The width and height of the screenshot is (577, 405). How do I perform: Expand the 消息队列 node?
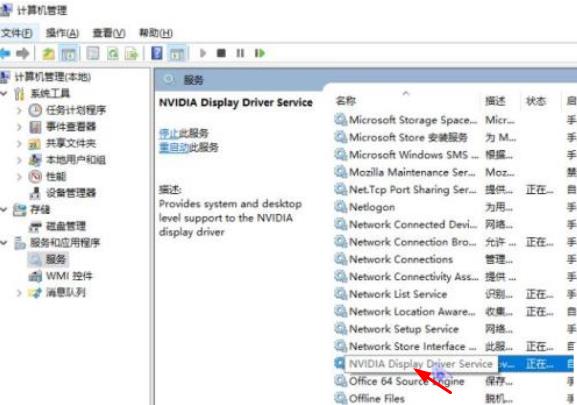click(x=19, y=293)
